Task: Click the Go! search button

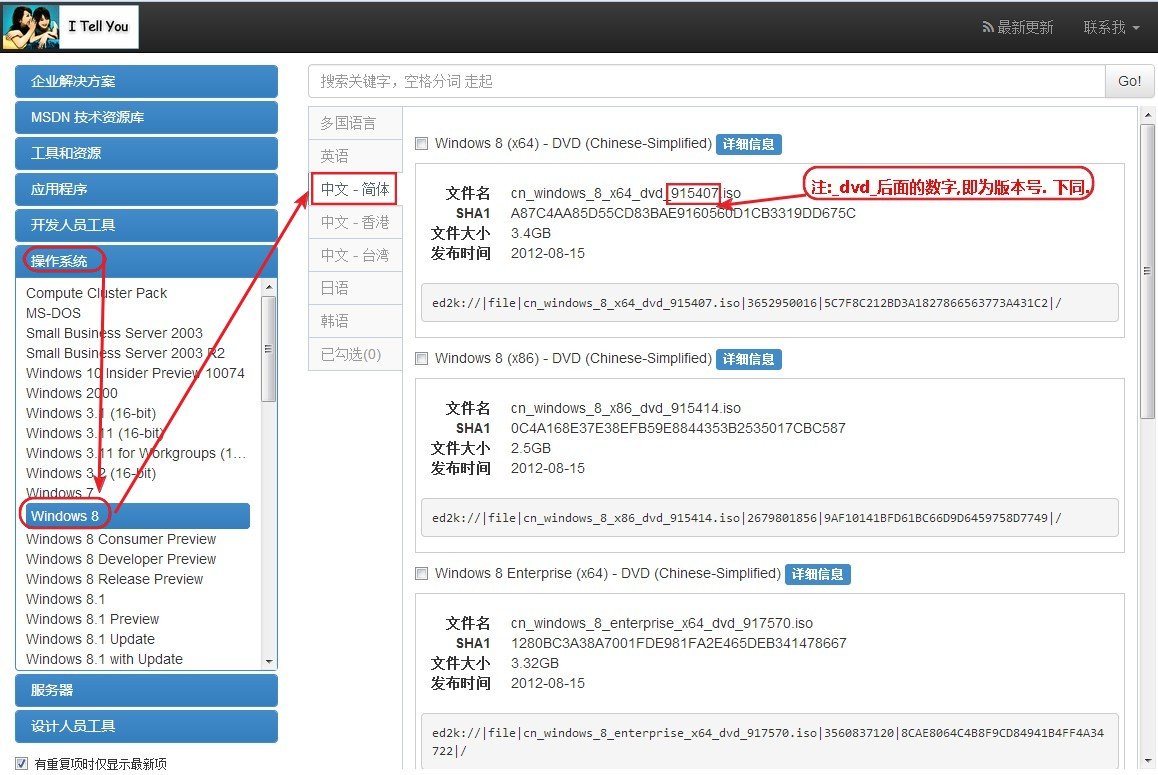Action: (x=1129, y=81)
